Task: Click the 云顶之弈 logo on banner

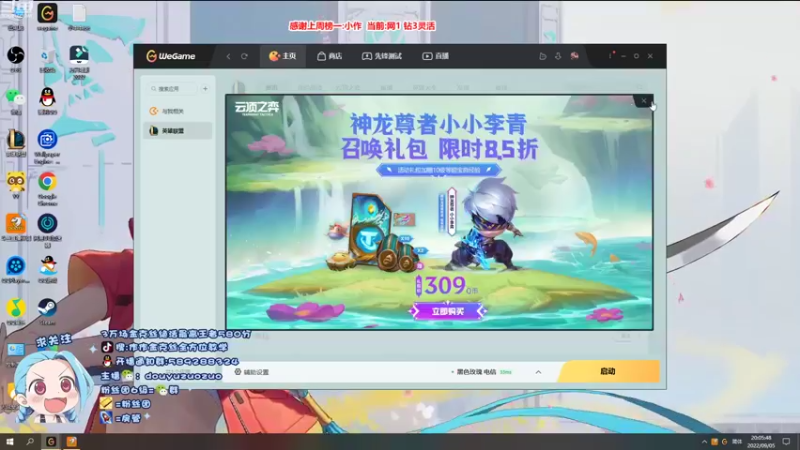Action: (x=257, y=108)
